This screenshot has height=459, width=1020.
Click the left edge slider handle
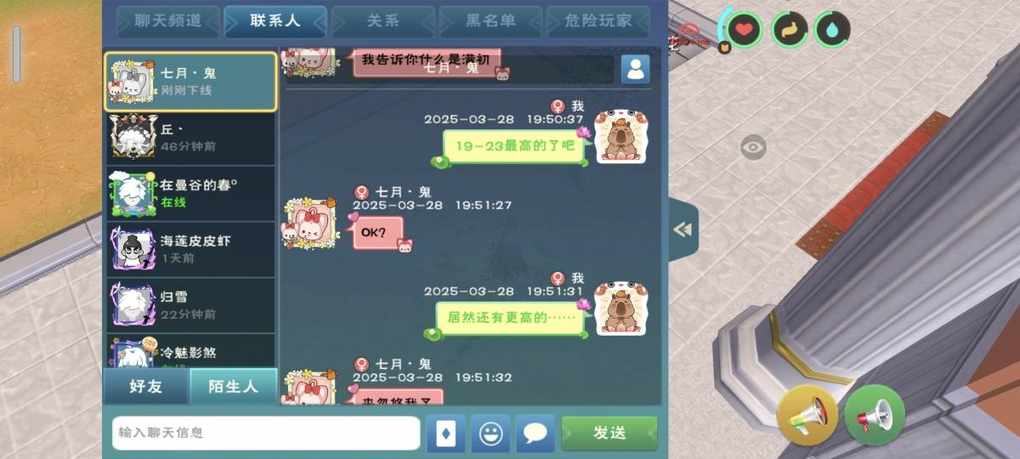17,55
